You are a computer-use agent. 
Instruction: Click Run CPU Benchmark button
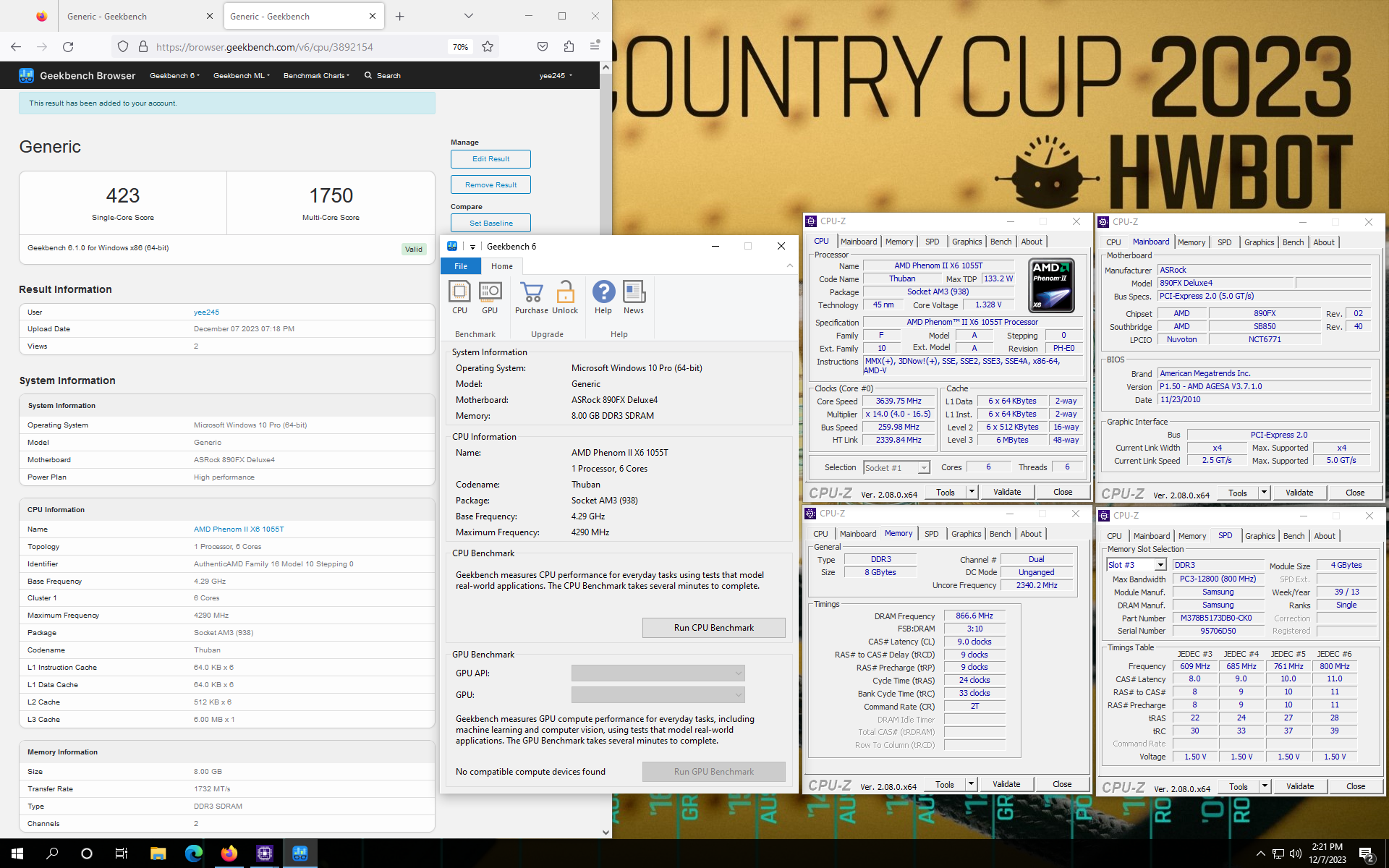[713, 628]
